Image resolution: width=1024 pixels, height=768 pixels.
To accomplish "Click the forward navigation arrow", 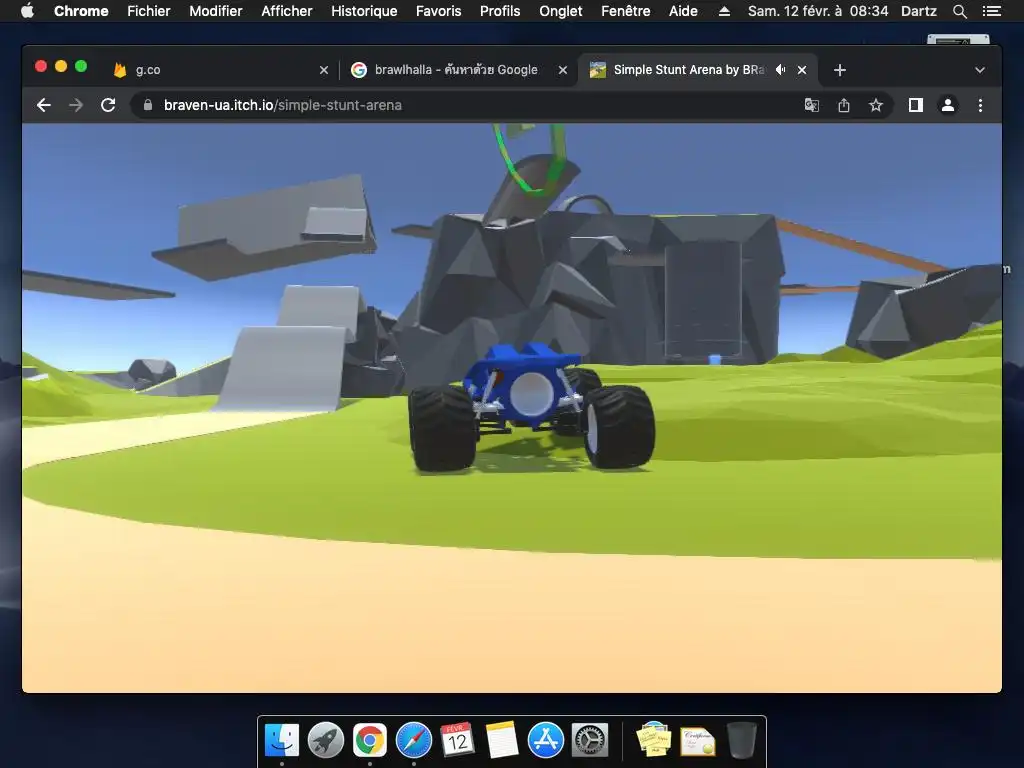I will click(76, 105).
